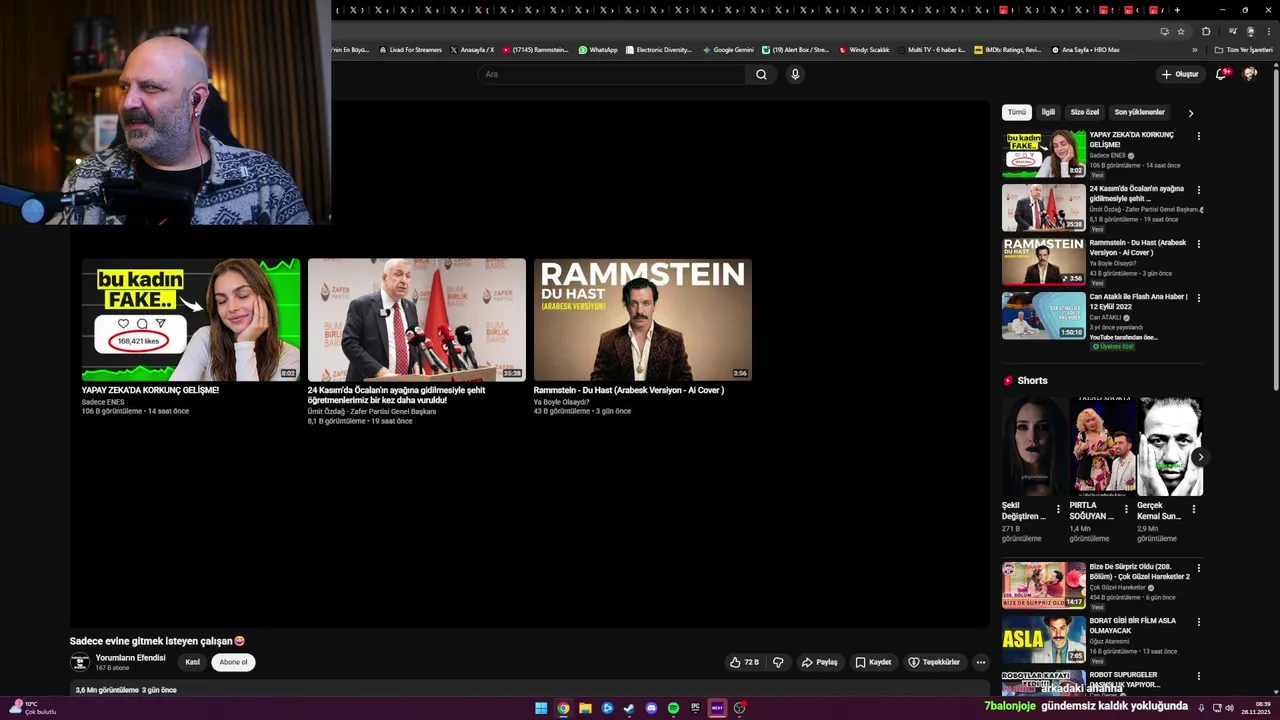Open more actions ellipsis under video
The image size is (1280, 720).
[x=981, y=662]
